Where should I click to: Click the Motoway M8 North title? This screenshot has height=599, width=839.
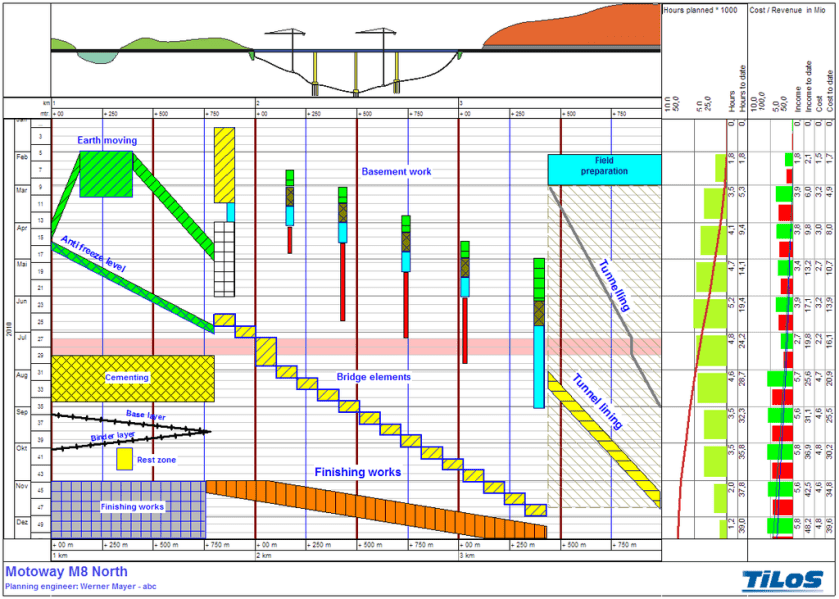[x=66, y=571]
